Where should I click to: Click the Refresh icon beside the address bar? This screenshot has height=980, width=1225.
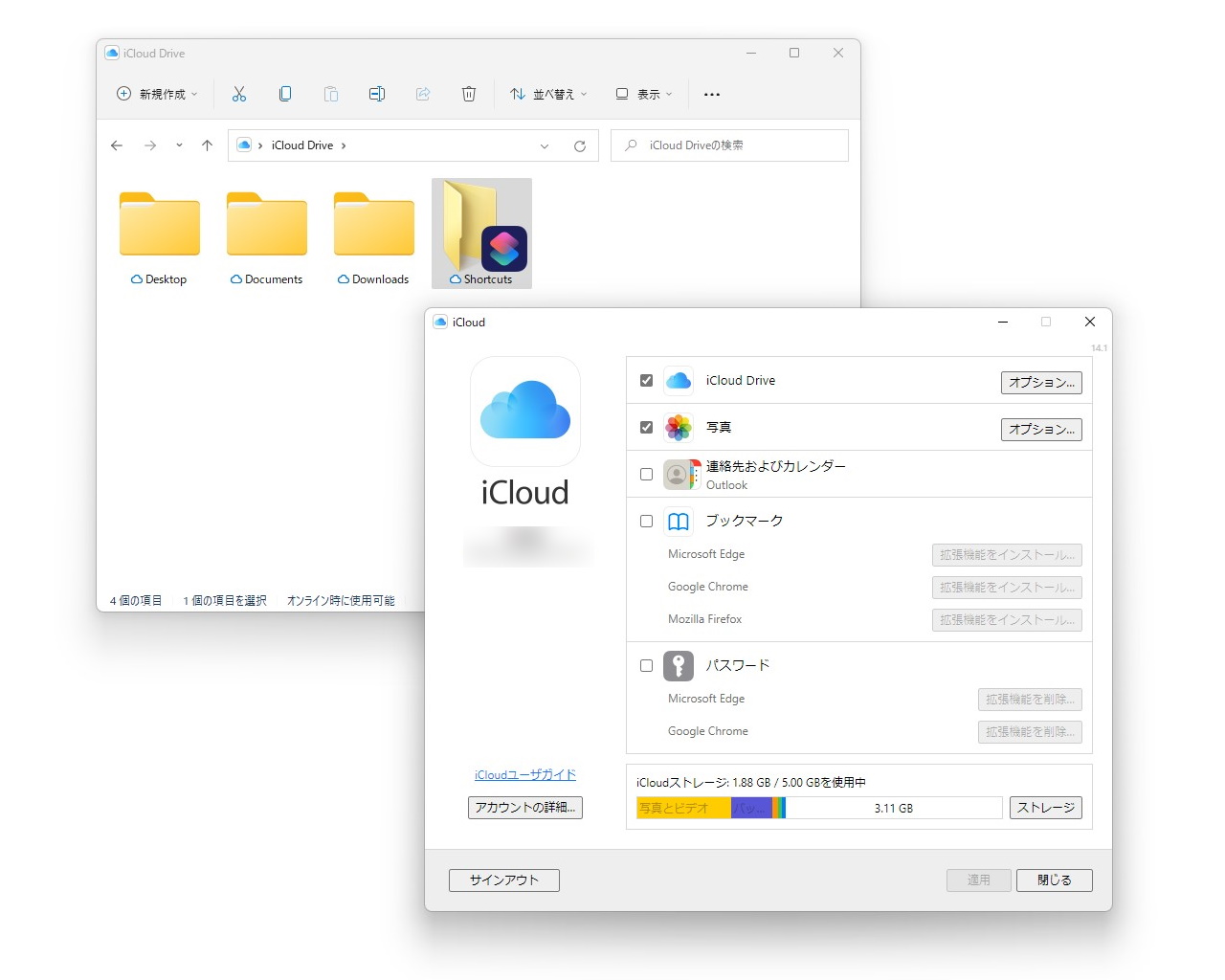click(x=580, y=145)
